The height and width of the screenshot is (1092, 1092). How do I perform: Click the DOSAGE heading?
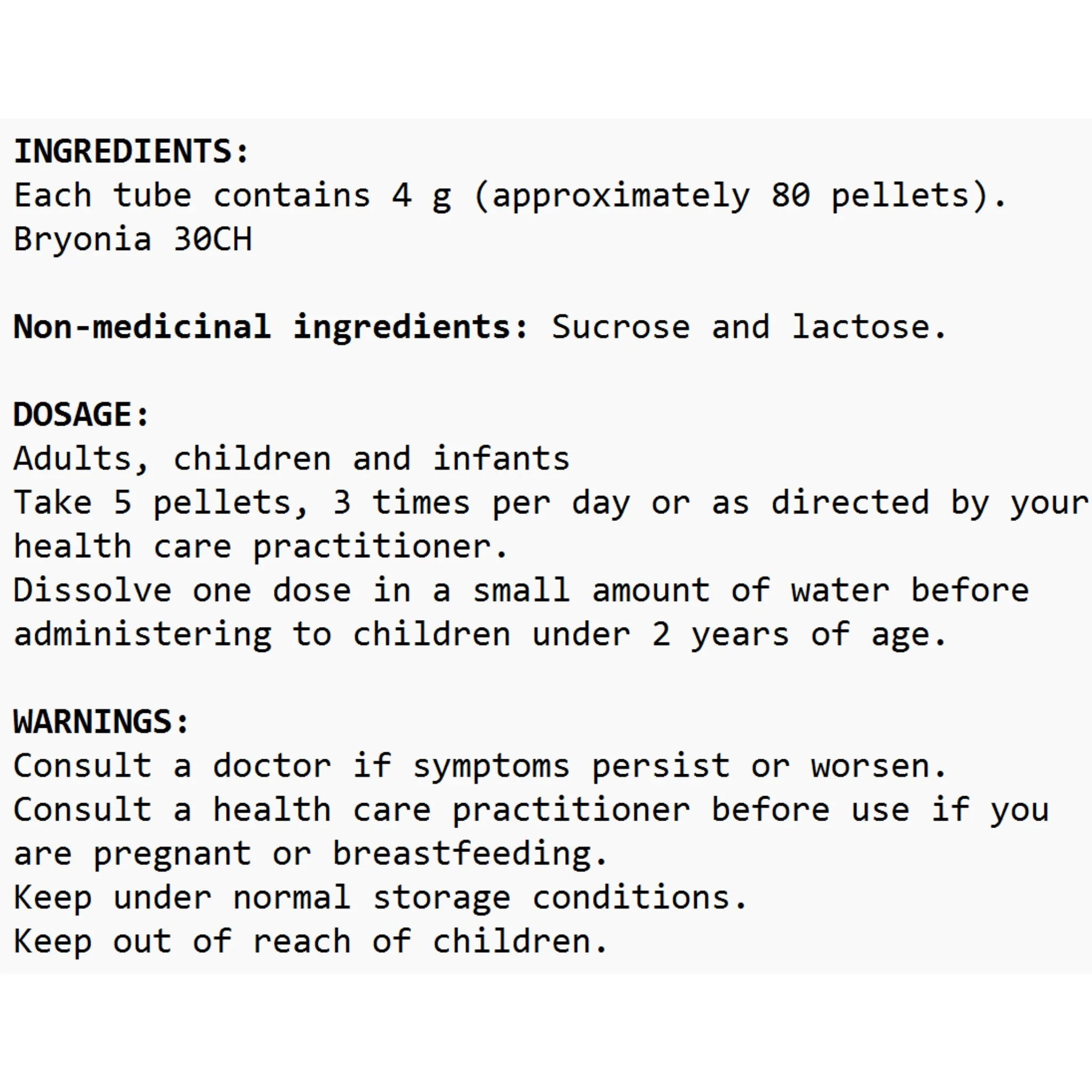[x=82, y=414]
